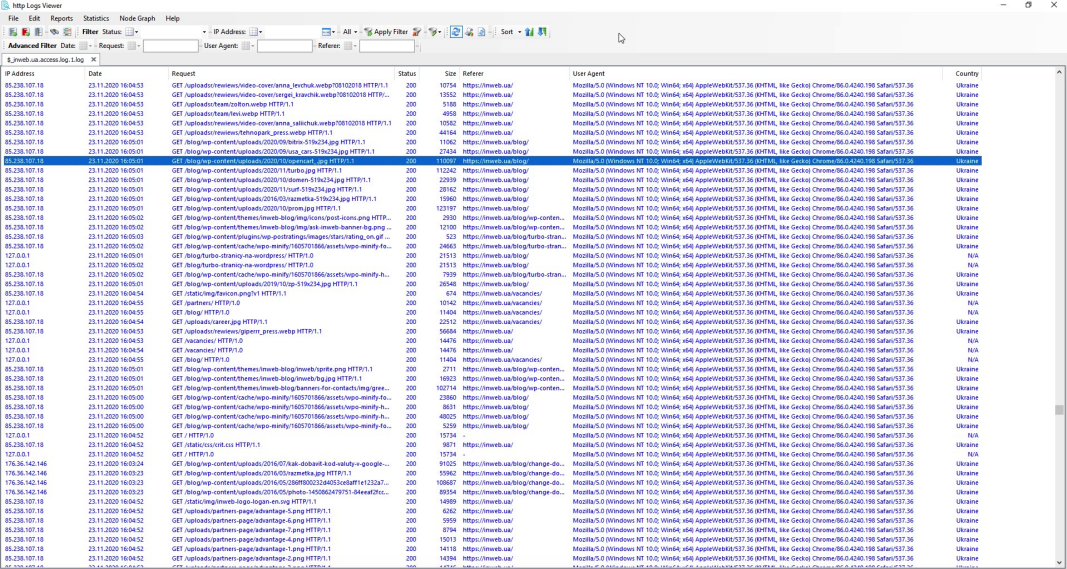Click the red document toolbar icon

pos(26,32)
